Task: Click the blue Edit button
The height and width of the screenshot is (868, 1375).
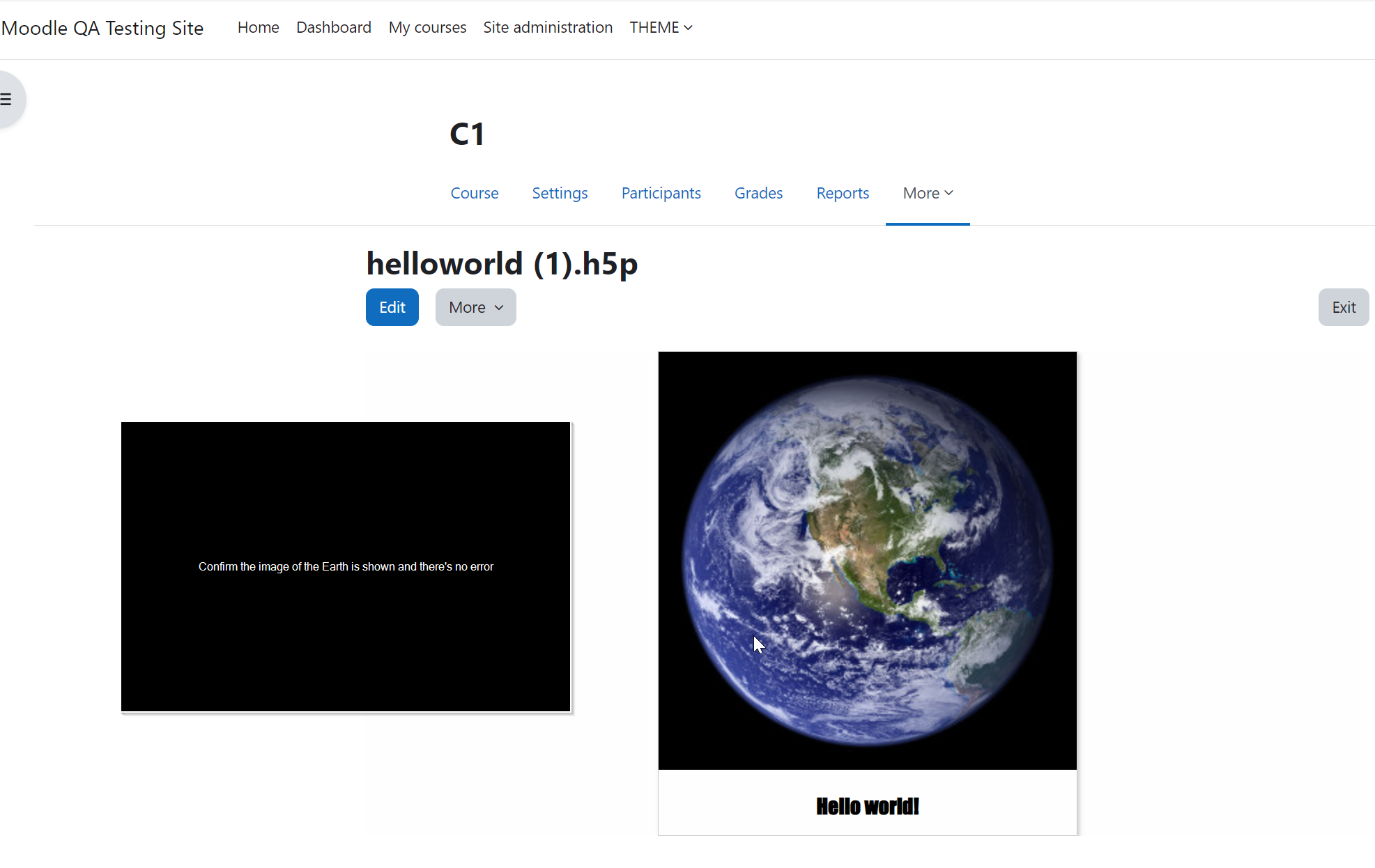Action: 392,307
